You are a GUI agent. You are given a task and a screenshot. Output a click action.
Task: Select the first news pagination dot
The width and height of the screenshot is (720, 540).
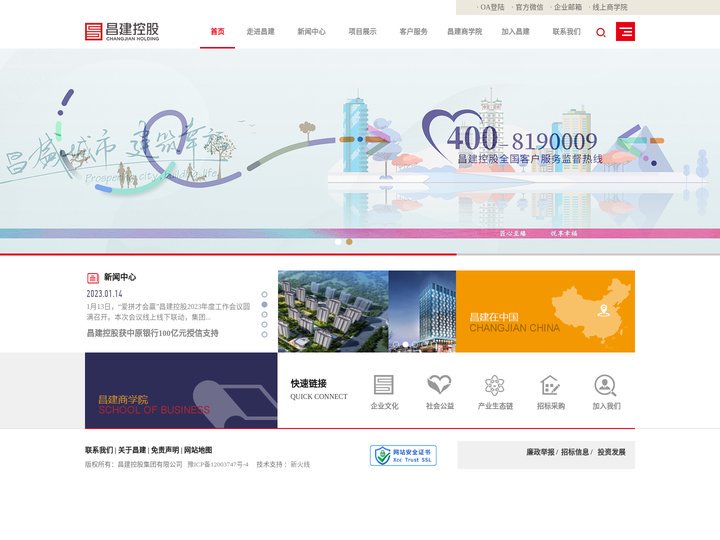click(264, 294)
